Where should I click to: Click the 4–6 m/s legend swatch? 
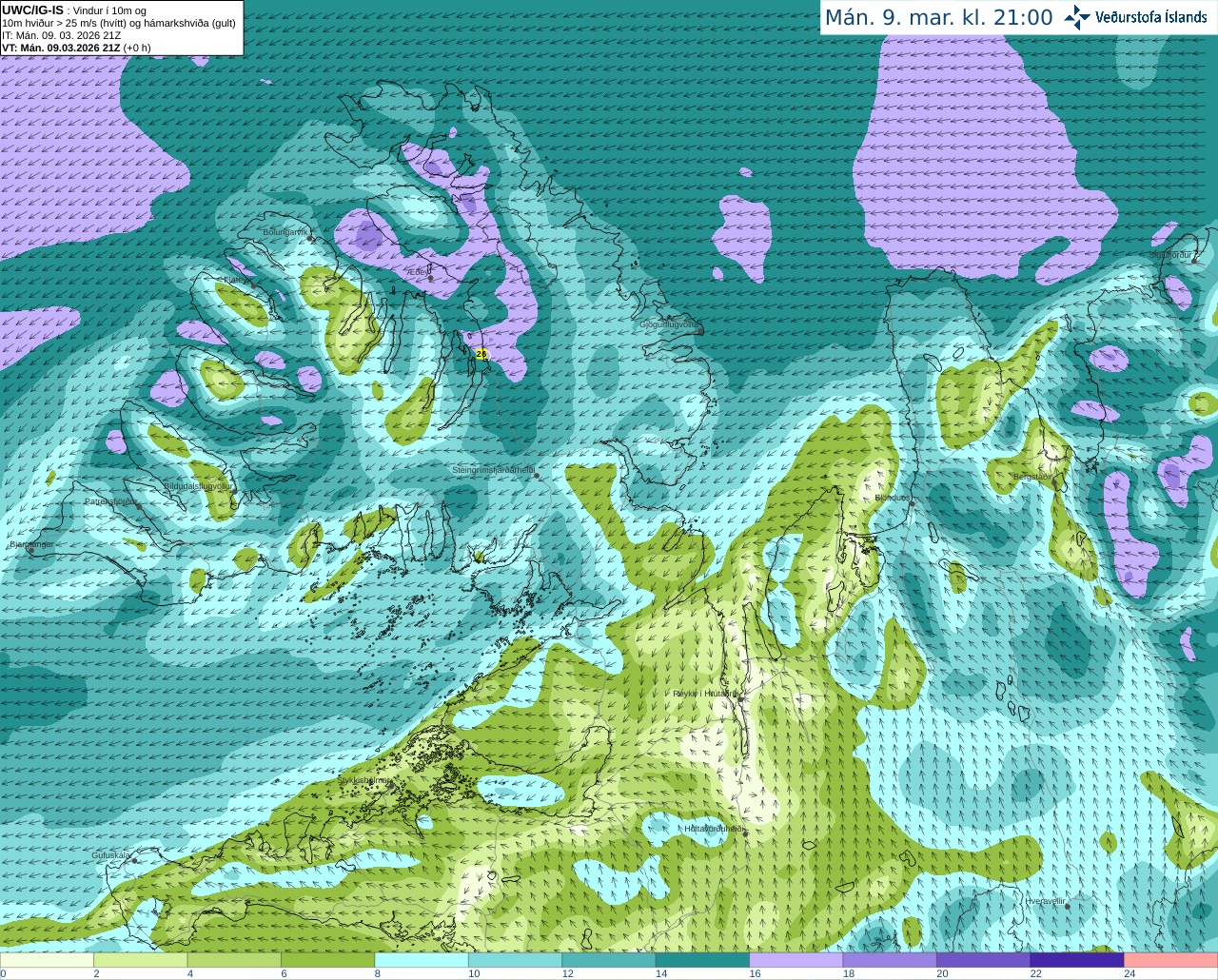click(x=234, y=959)
